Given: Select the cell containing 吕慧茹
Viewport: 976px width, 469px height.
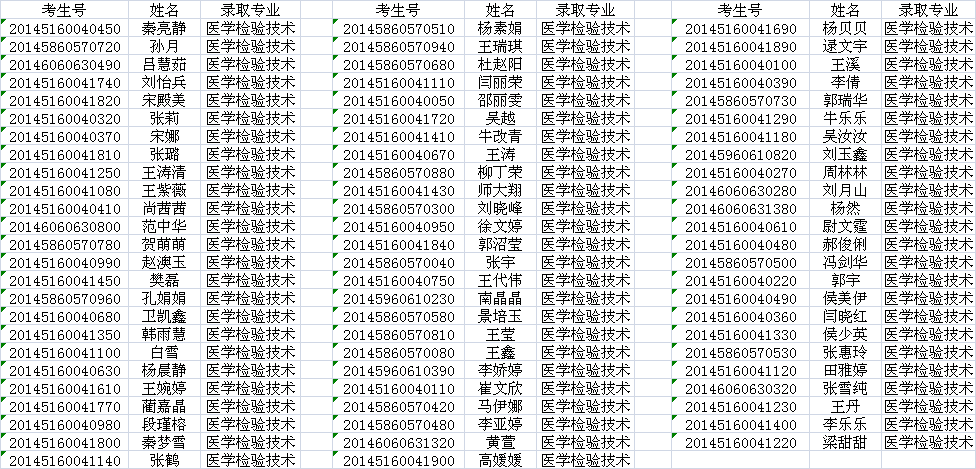Looking at the screenshot, I should pos(165,65).
